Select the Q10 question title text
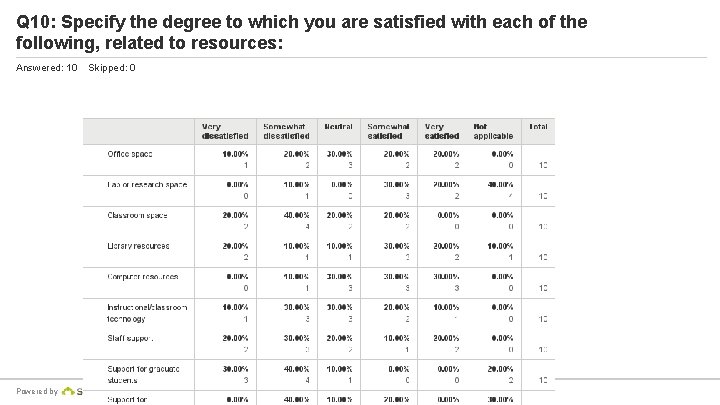This screenshot has width=720, height=405. pyautogui.click(x=300, y=33)
